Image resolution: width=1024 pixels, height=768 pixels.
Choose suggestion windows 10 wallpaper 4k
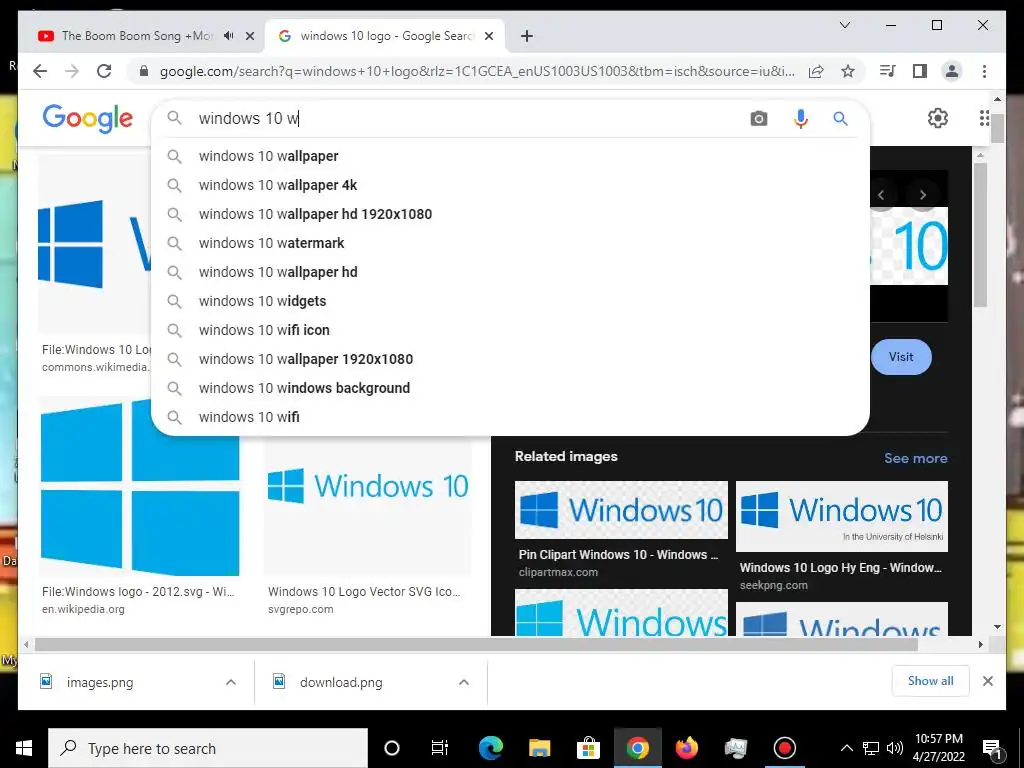[x=509, y=185]
